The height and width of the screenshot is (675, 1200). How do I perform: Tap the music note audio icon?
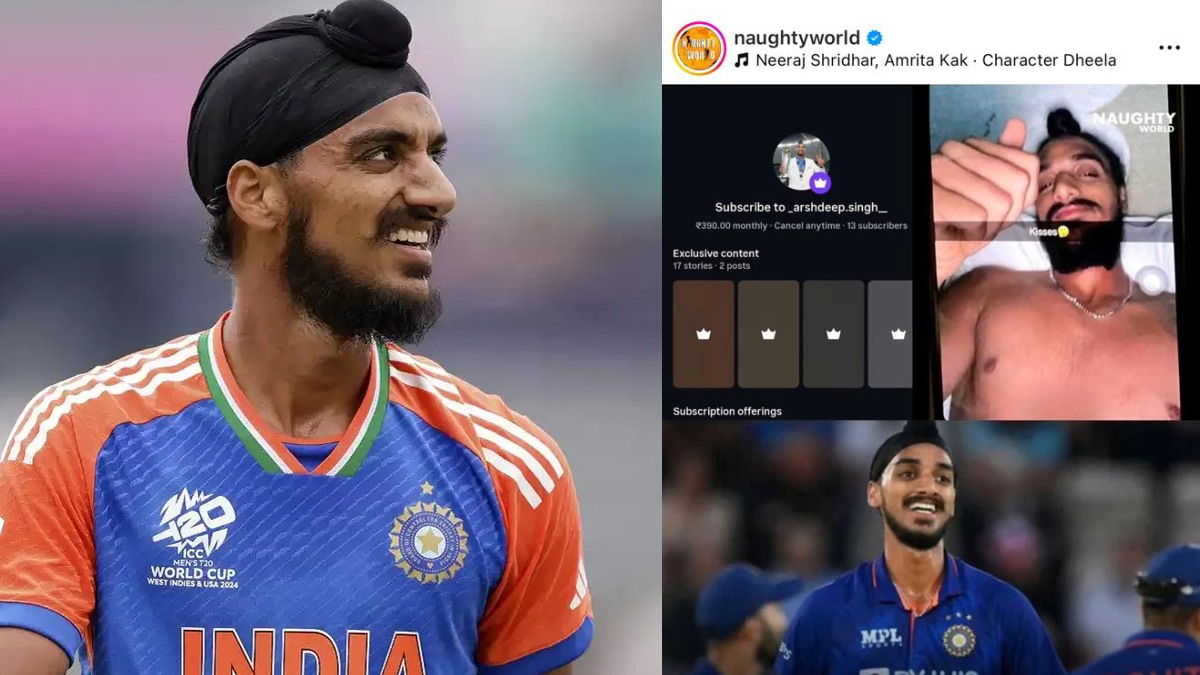coord(741,60)
